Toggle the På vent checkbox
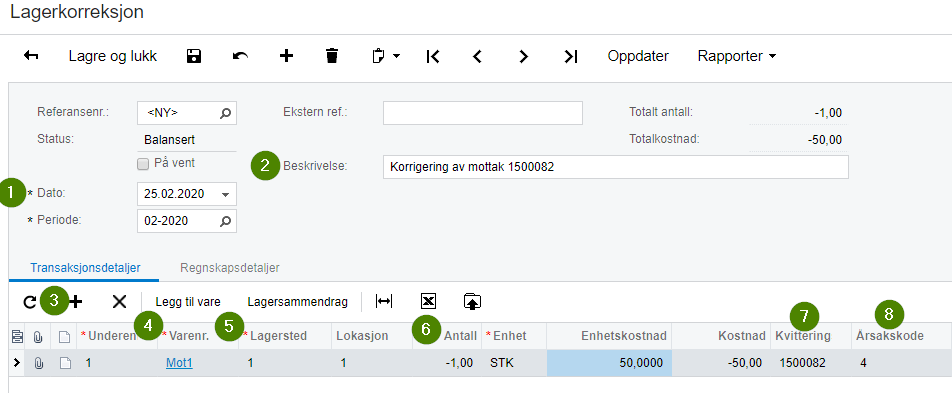 (x=143, y=163)
